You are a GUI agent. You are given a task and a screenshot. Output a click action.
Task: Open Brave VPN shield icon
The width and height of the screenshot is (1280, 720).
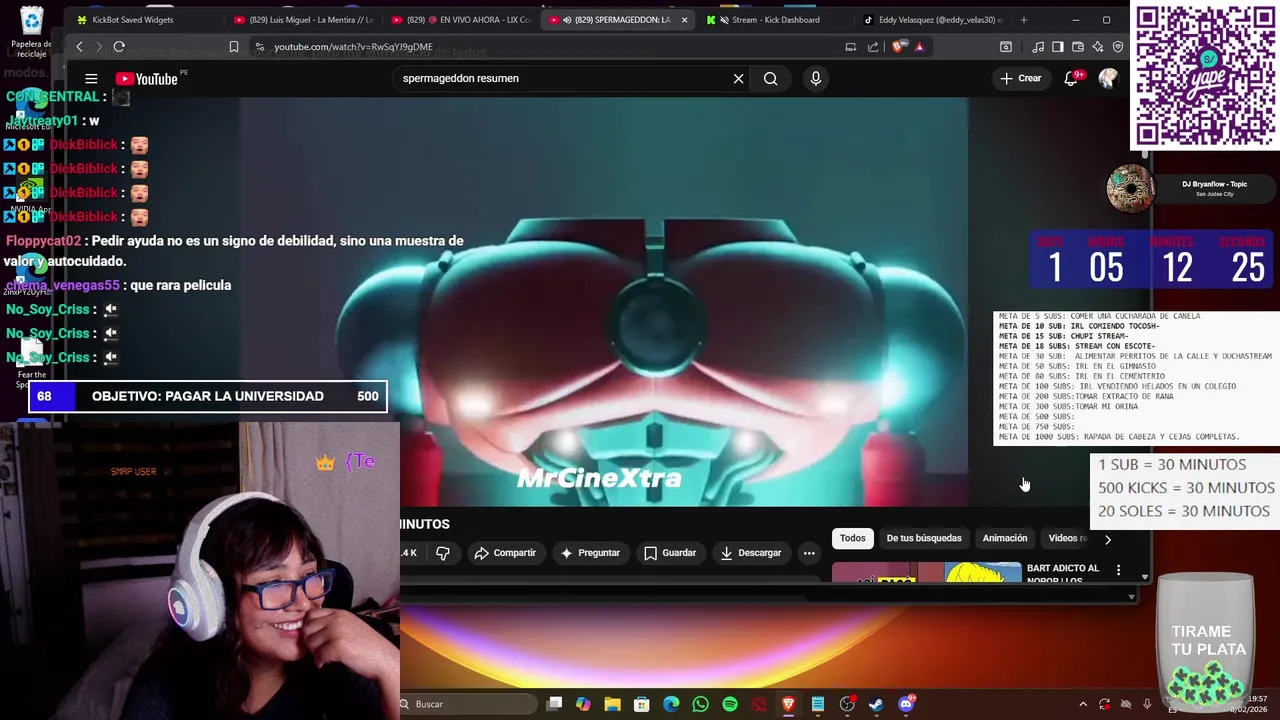pyautogui.click(x=1117, y=46)
